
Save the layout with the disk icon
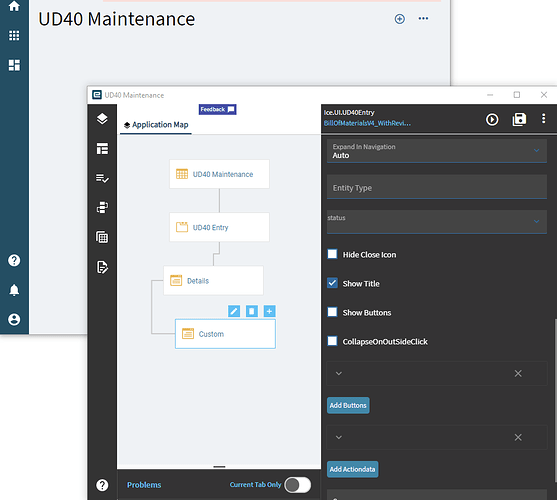point(519,119)
